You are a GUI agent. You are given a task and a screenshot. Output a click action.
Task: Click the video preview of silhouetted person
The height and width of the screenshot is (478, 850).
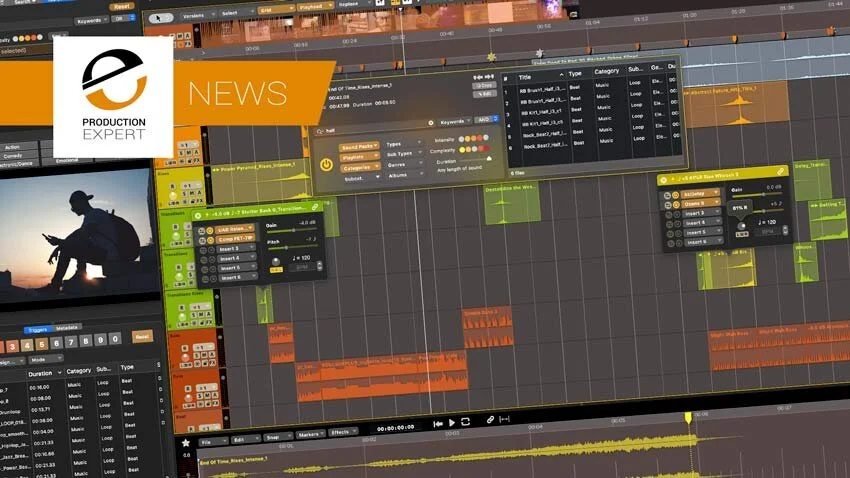tap(79, 237)
